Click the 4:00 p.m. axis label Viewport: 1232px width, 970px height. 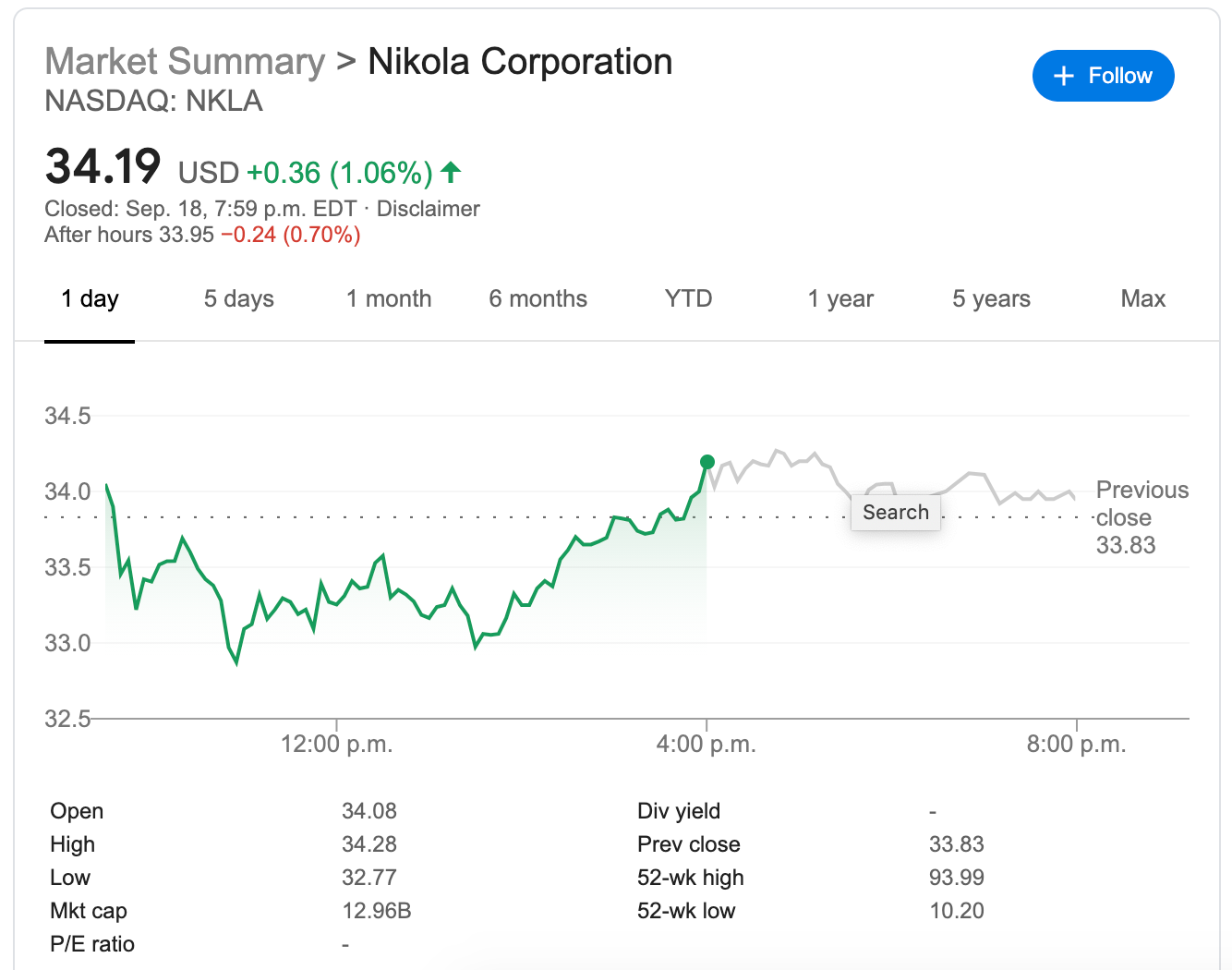[707, 745]
